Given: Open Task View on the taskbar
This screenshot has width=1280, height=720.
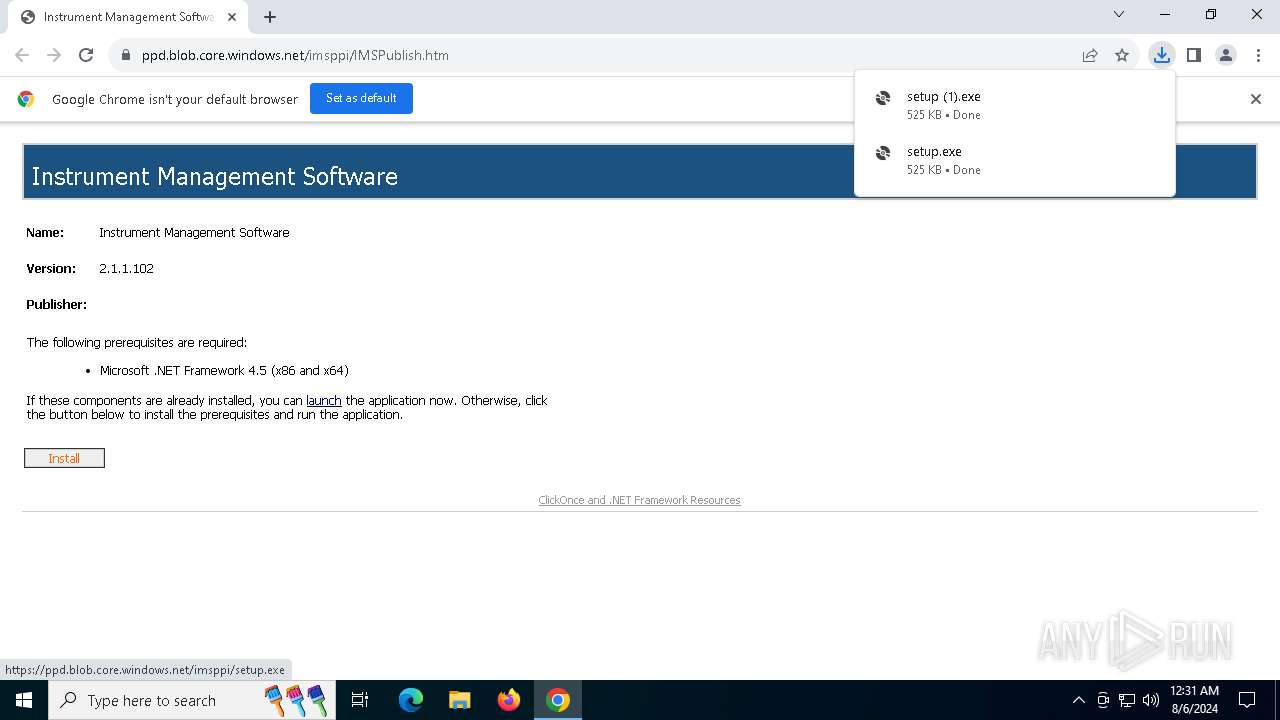Looking at the screenshot, I should click(361, 700).
